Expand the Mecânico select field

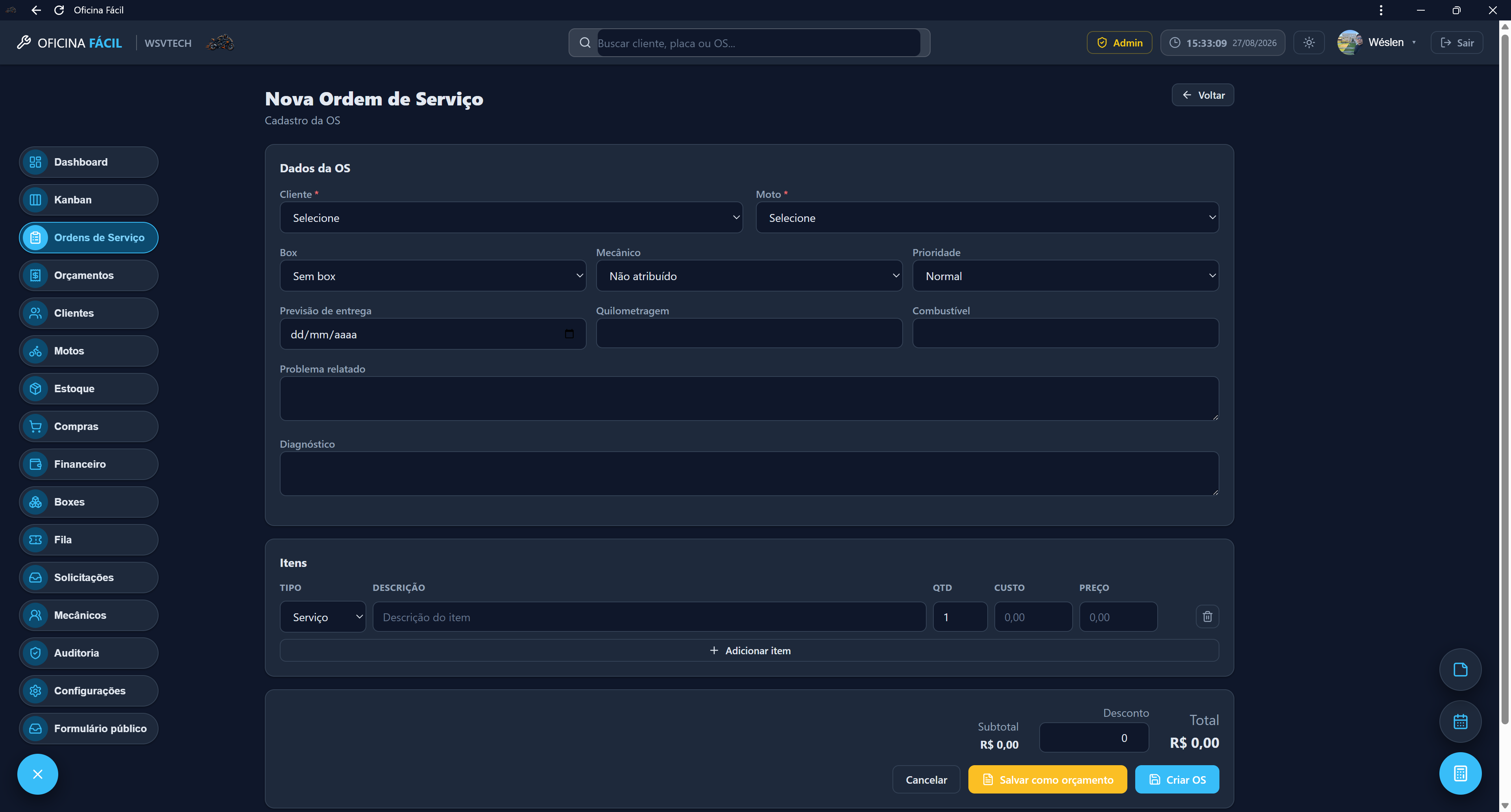749,275
